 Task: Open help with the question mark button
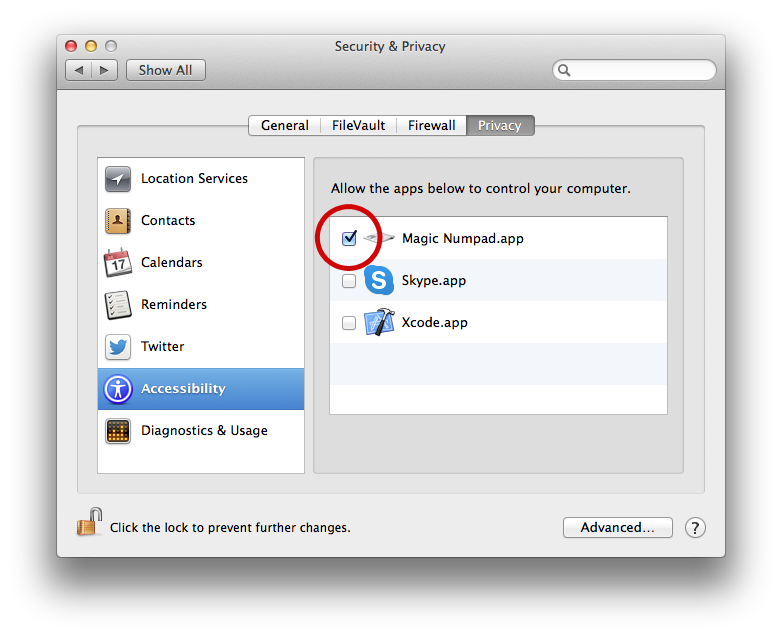(695, 528)
